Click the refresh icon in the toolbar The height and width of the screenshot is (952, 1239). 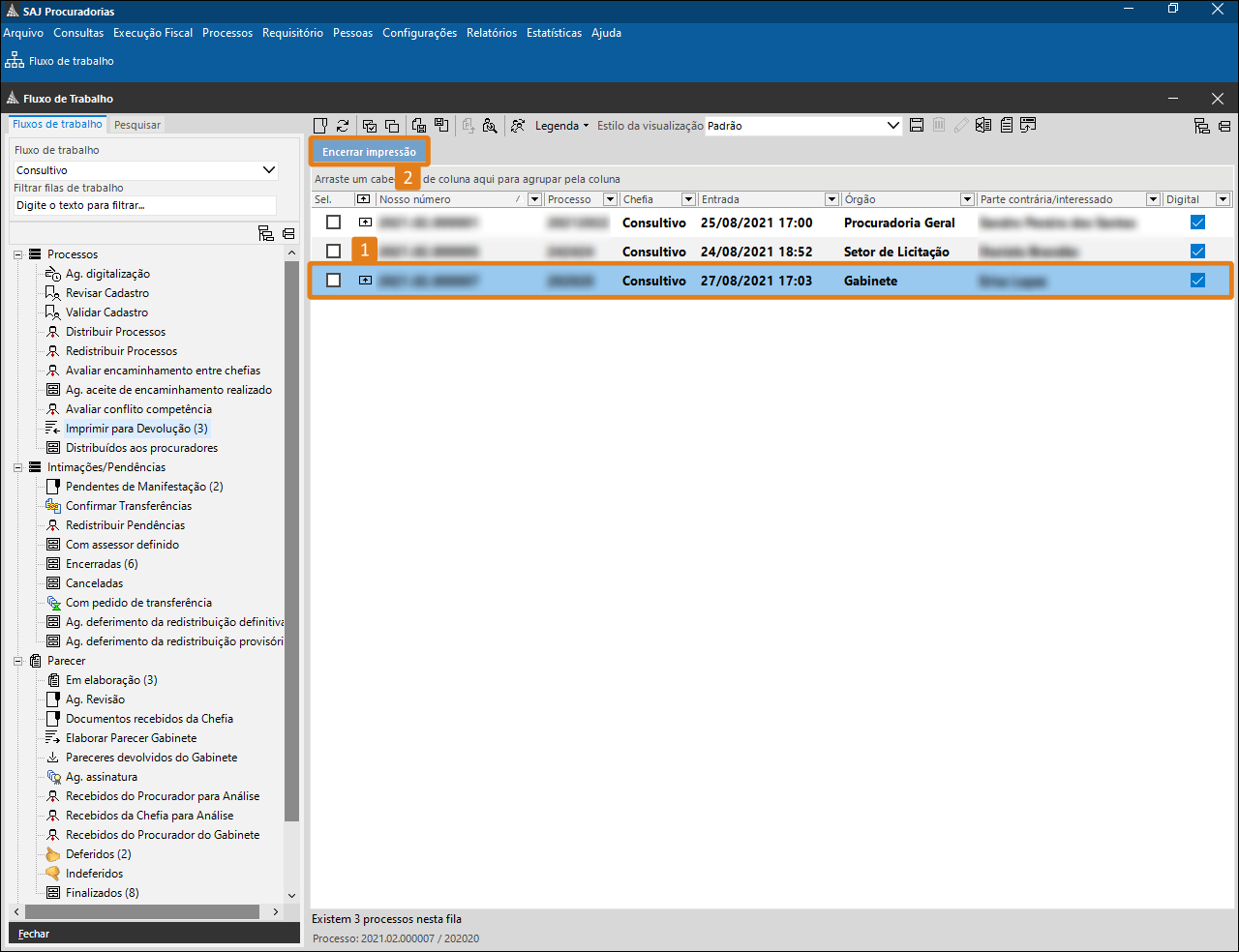(343, 126)
